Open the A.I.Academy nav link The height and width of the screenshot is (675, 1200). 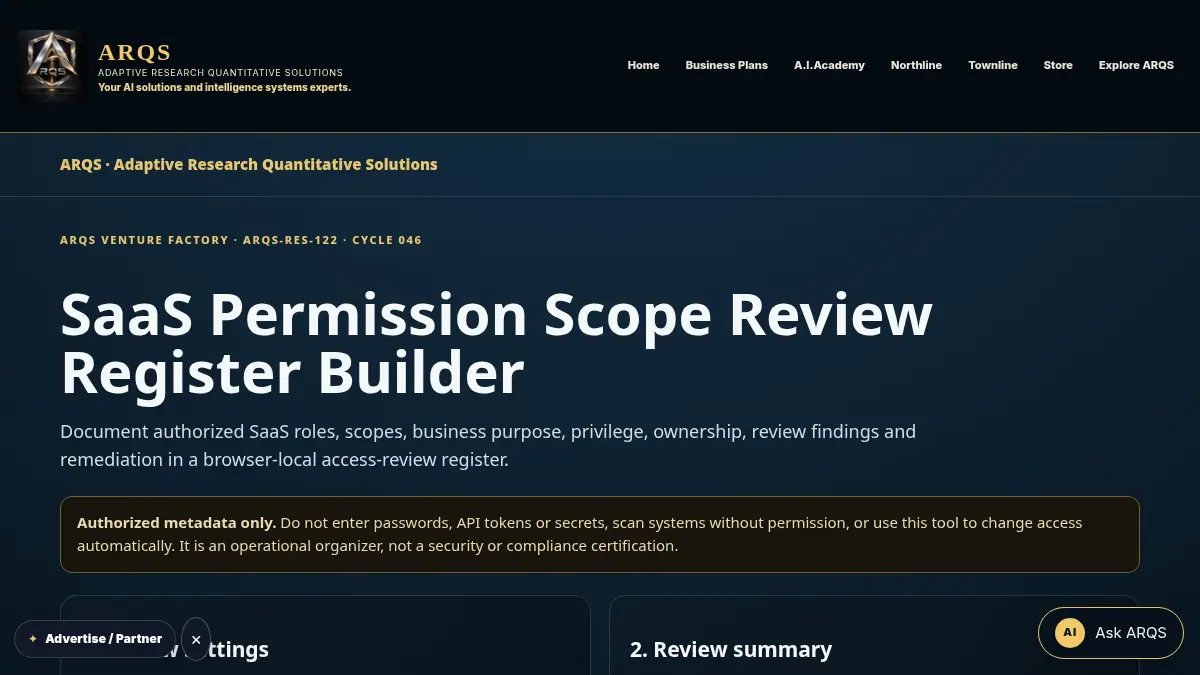[x=829, y=65]
